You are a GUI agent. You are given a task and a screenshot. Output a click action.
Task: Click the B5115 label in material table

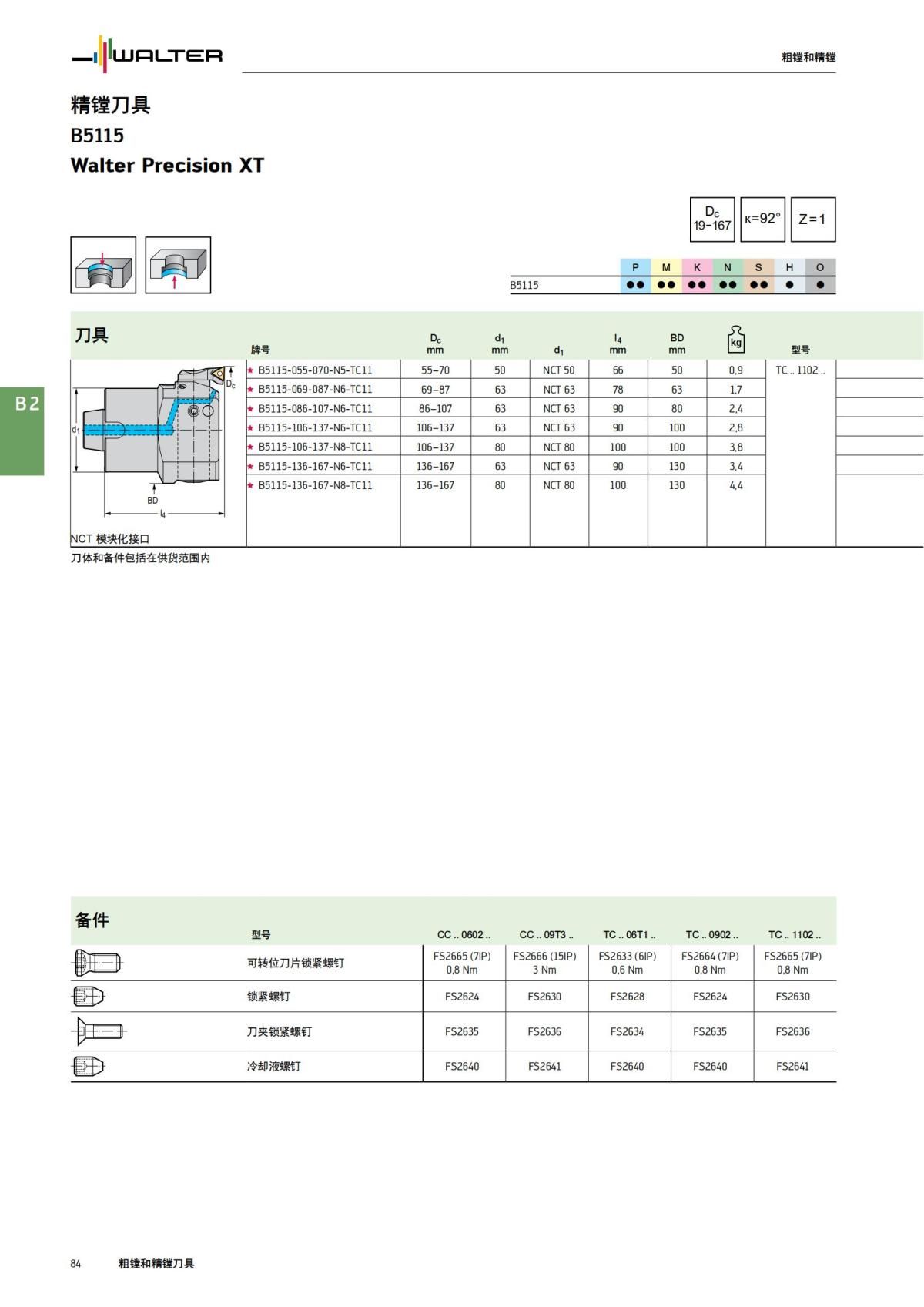524,285
